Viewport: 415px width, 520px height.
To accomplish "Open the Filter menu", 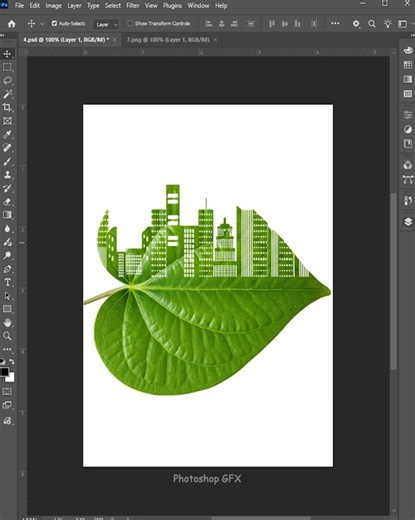I will tap(133, 6).
